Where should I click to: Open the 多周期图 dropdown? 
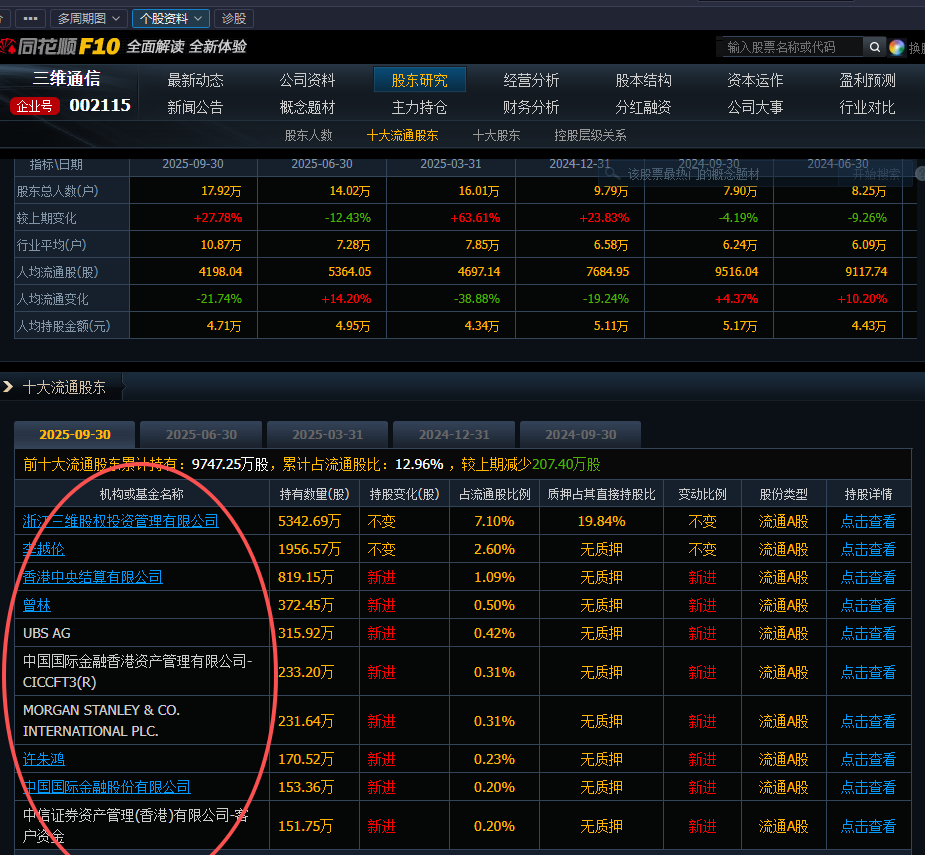coord(88,18)
